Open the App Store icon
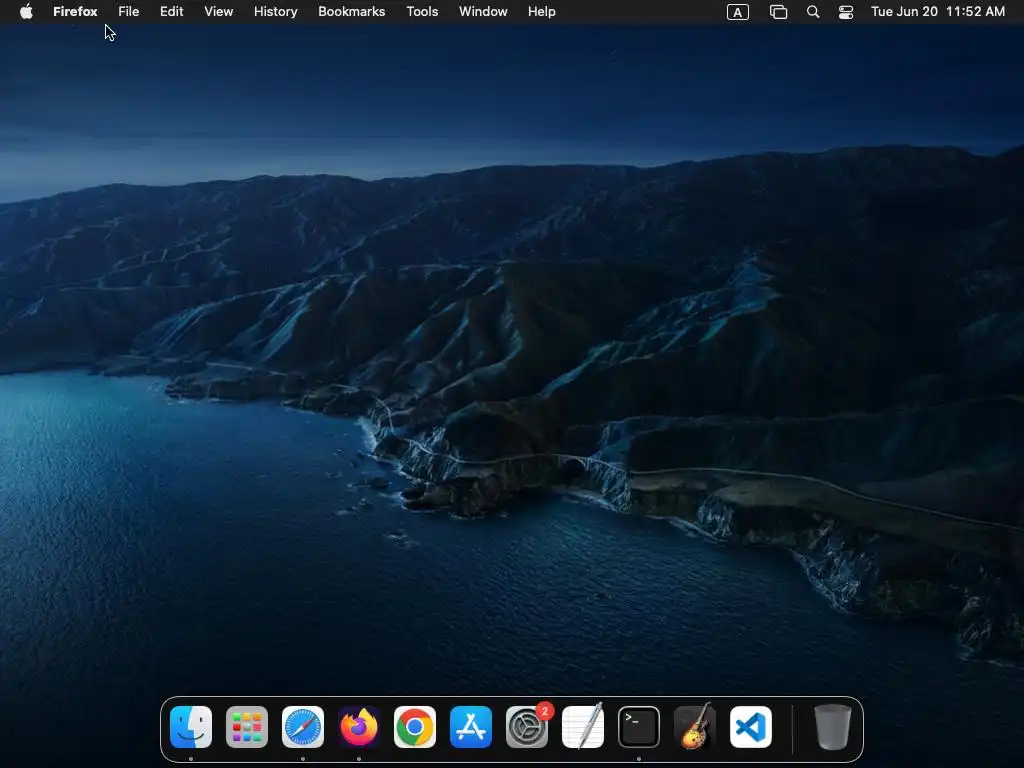1024x768 pixels. click(x=471, y=727)
